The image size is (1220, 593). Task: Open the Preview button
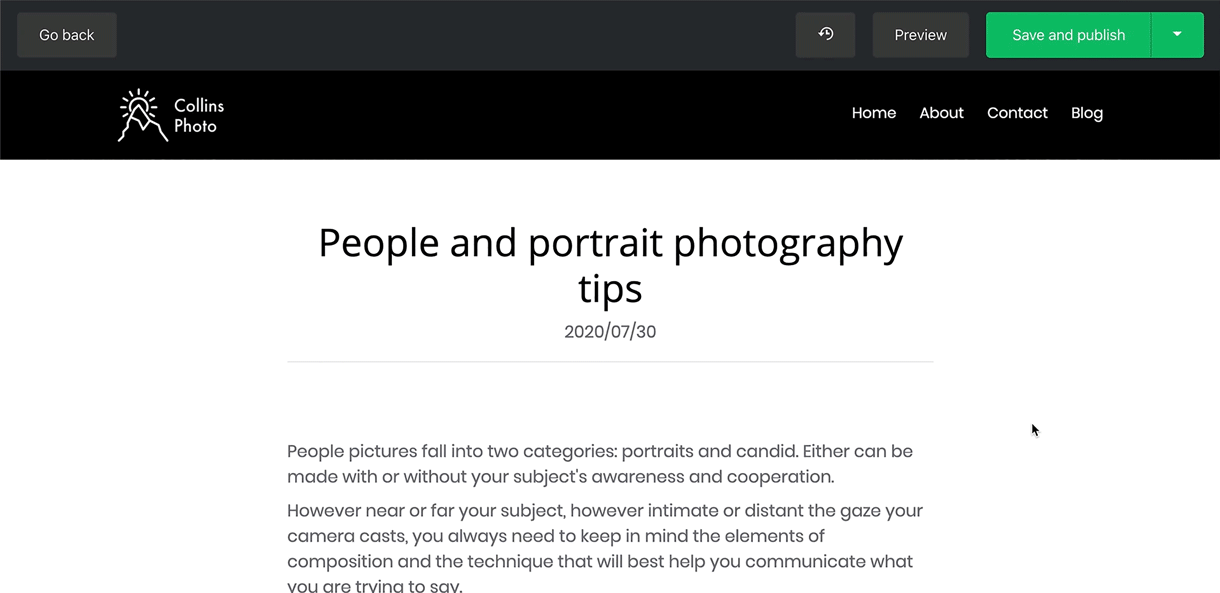920,35
